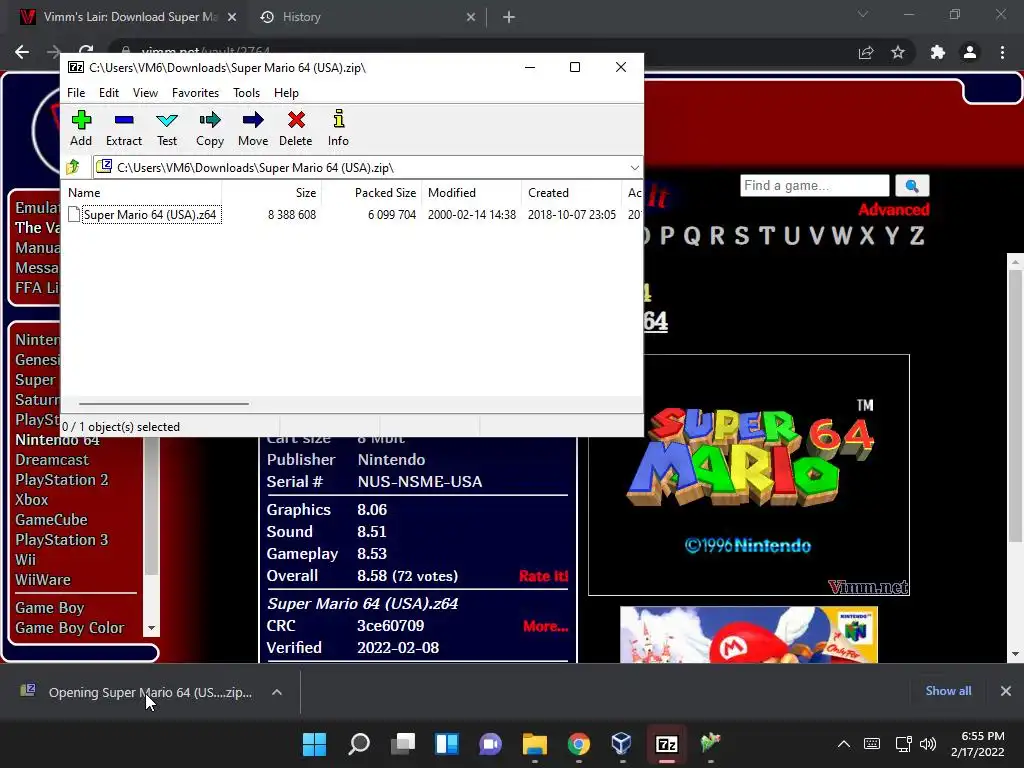Click the share page icon in Chrome
Image resolution: width=1024 pixels, height=768 pixels.
point(866,52)
